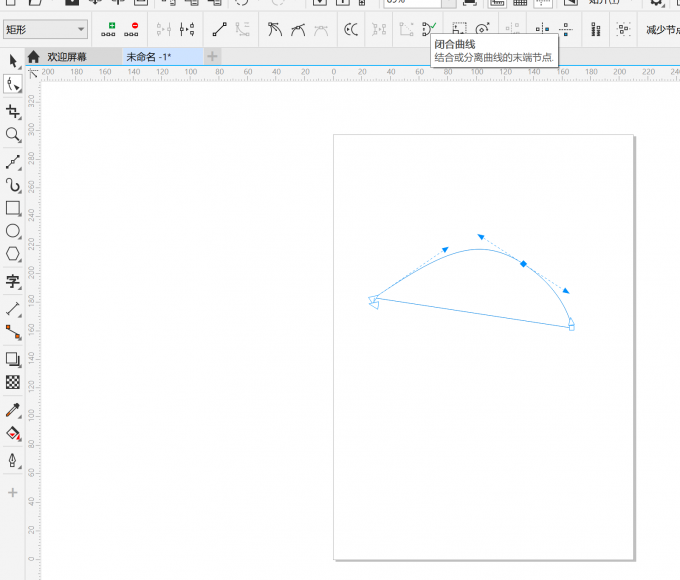Choose the Zoom magnifier tool
Image resolution: width=680 pixels, height=580 pixels.
tap(13, 135)
